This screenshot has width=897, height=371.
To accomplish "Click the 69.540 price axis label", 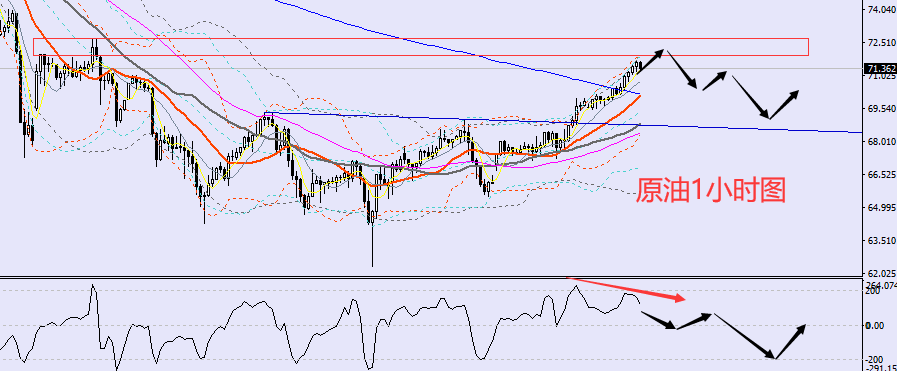I will click(x=882, y=109).
